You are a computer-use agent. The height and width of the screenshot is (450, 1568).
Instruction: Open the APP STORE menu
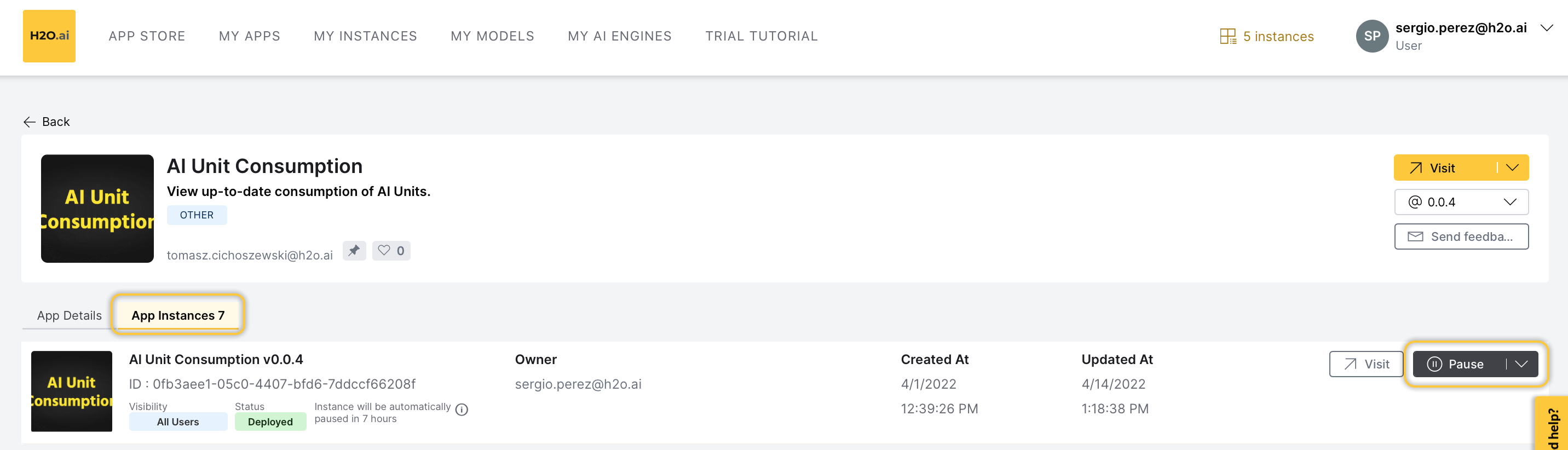pos(147,36)
